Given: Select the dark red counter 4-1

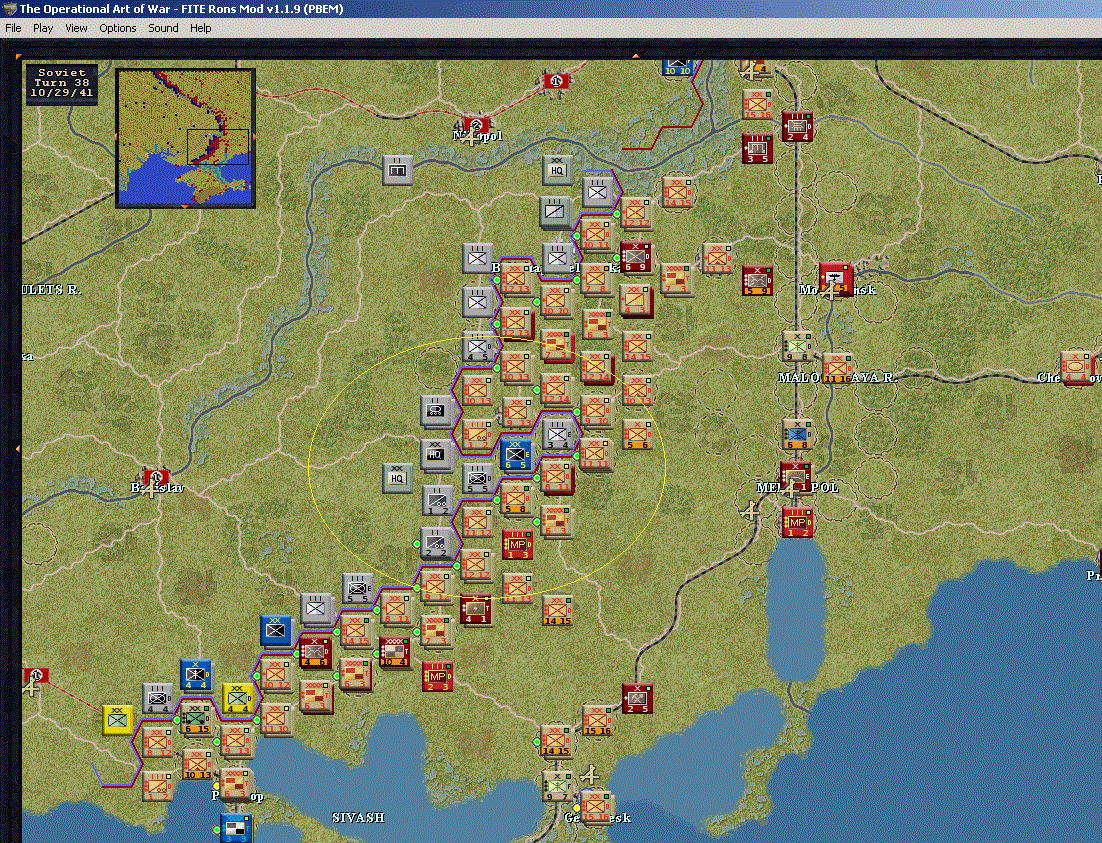Looking at the screenshot, I should click(475, 610).
